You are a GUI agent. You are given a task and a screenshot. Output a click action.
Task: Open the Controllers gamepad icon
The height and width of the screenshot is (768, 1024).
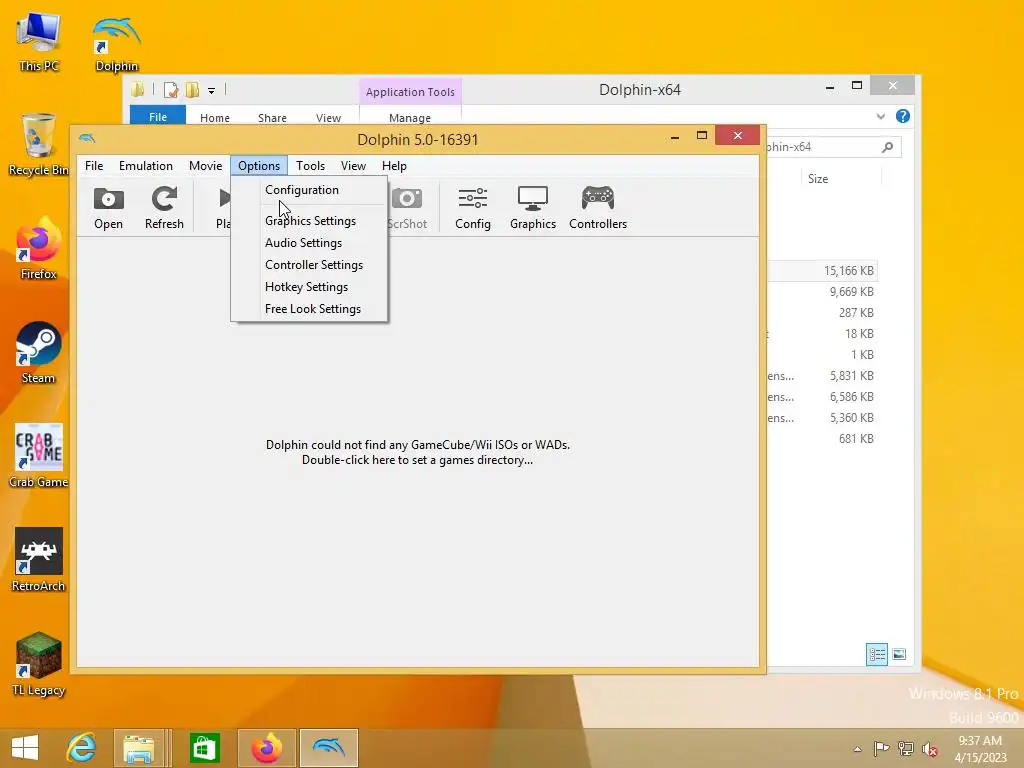click(598, 208)
